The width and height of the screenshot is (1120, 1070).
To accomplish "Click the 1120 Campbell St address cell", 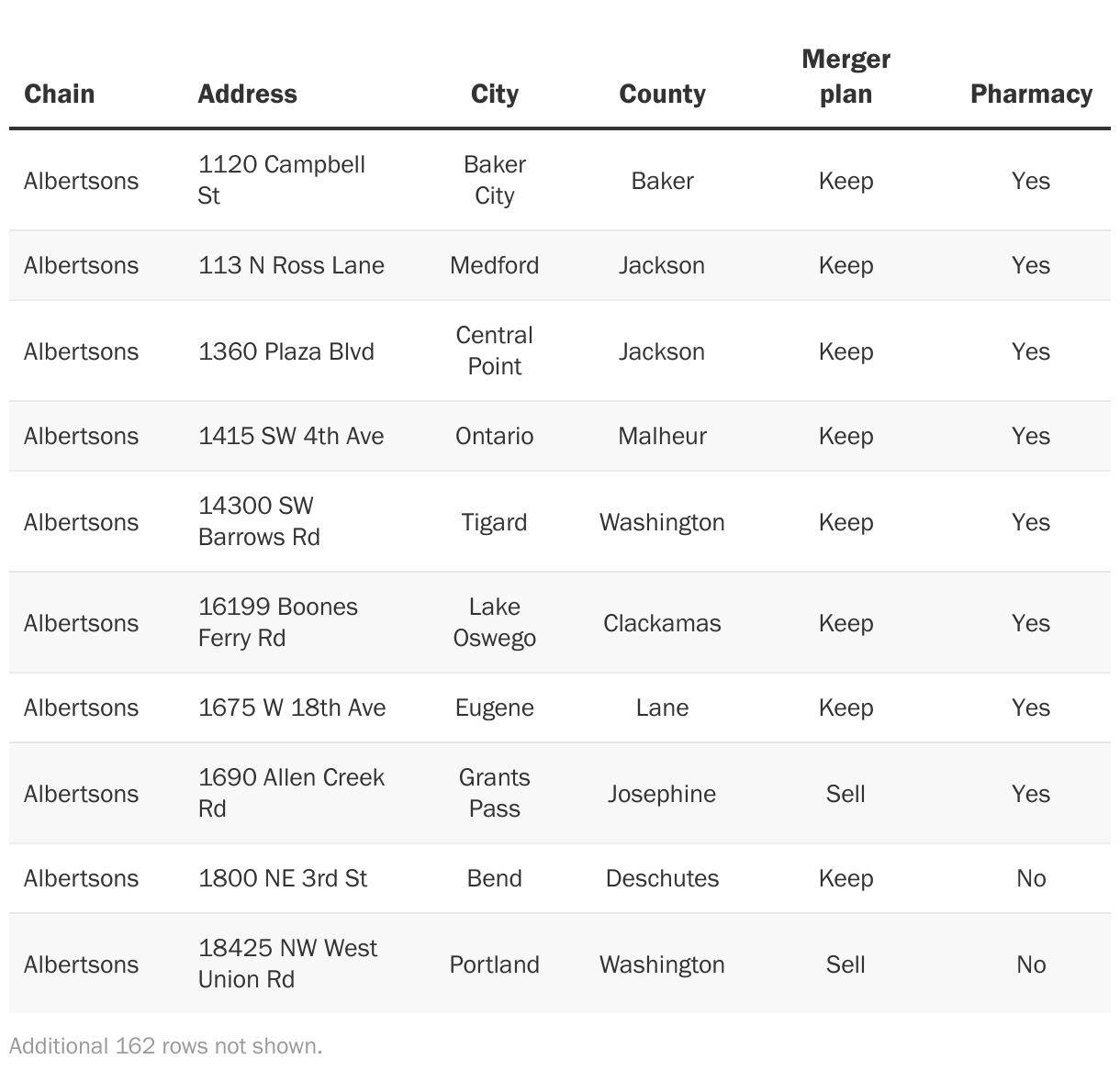I will coord(282,180).
